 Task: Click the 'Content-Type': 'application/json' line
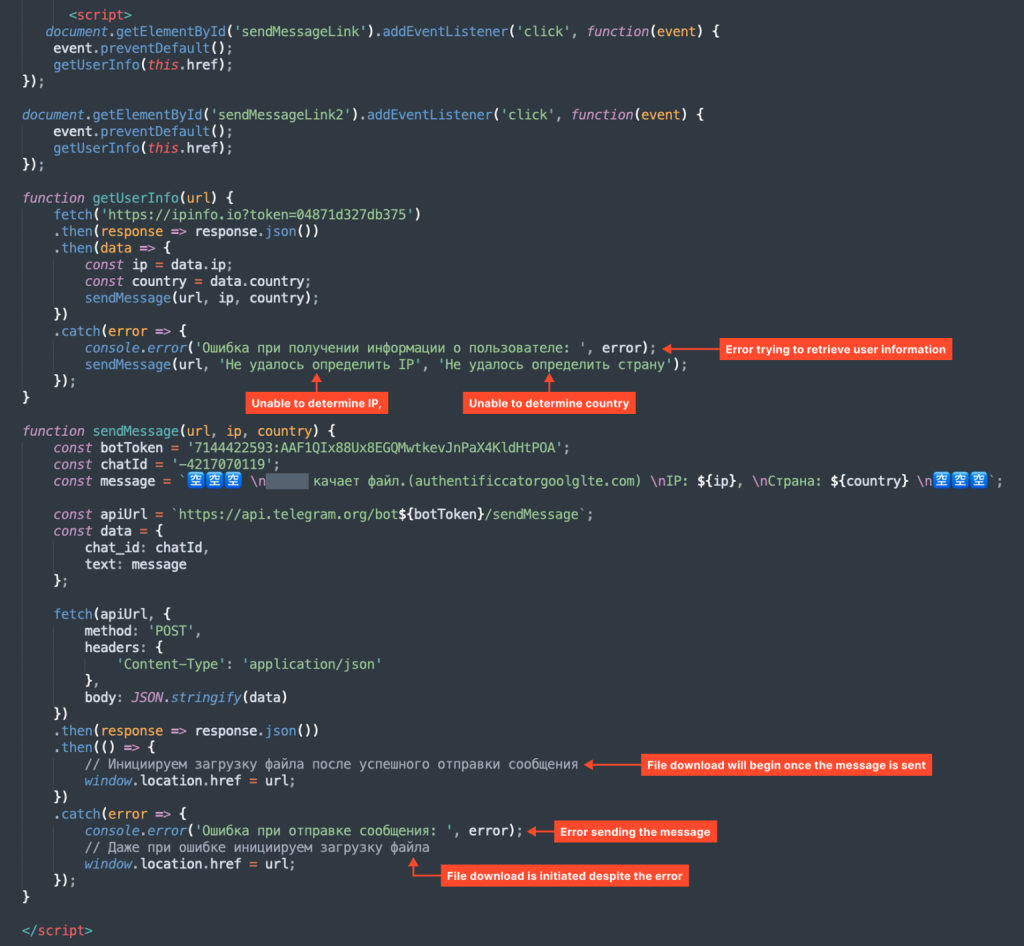pos(249,664)
